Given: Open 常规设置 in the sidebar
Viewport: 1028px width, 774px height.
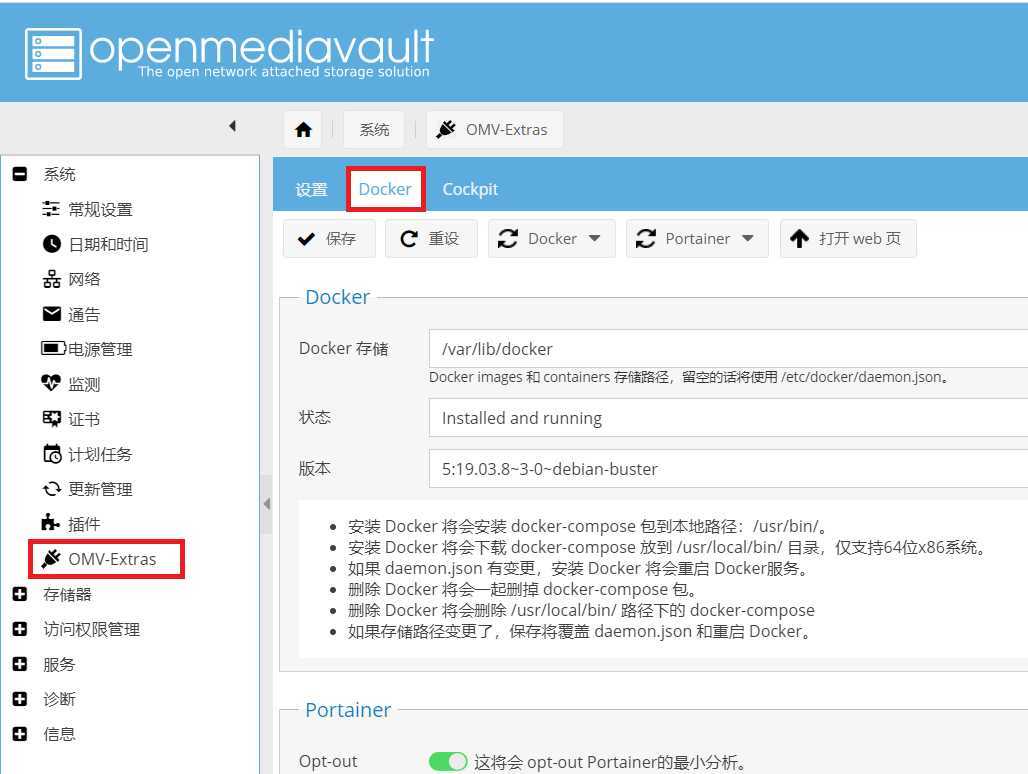Looking at the screenshot, I should point(100,210).
